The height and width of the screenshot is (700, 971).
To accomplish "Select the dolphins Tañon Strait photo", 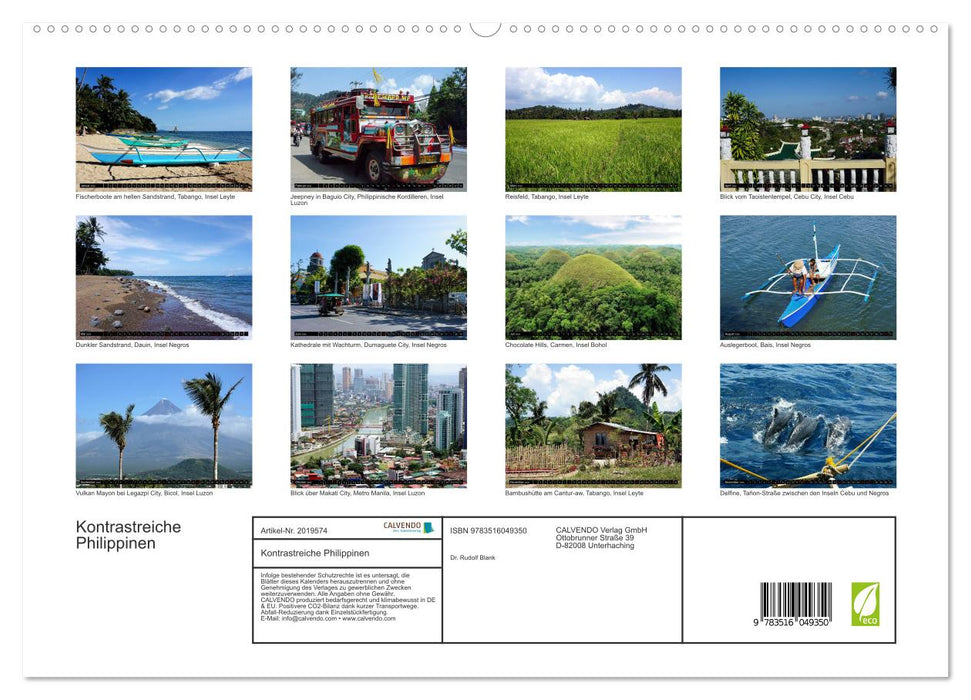I will (x=809, y=424).
